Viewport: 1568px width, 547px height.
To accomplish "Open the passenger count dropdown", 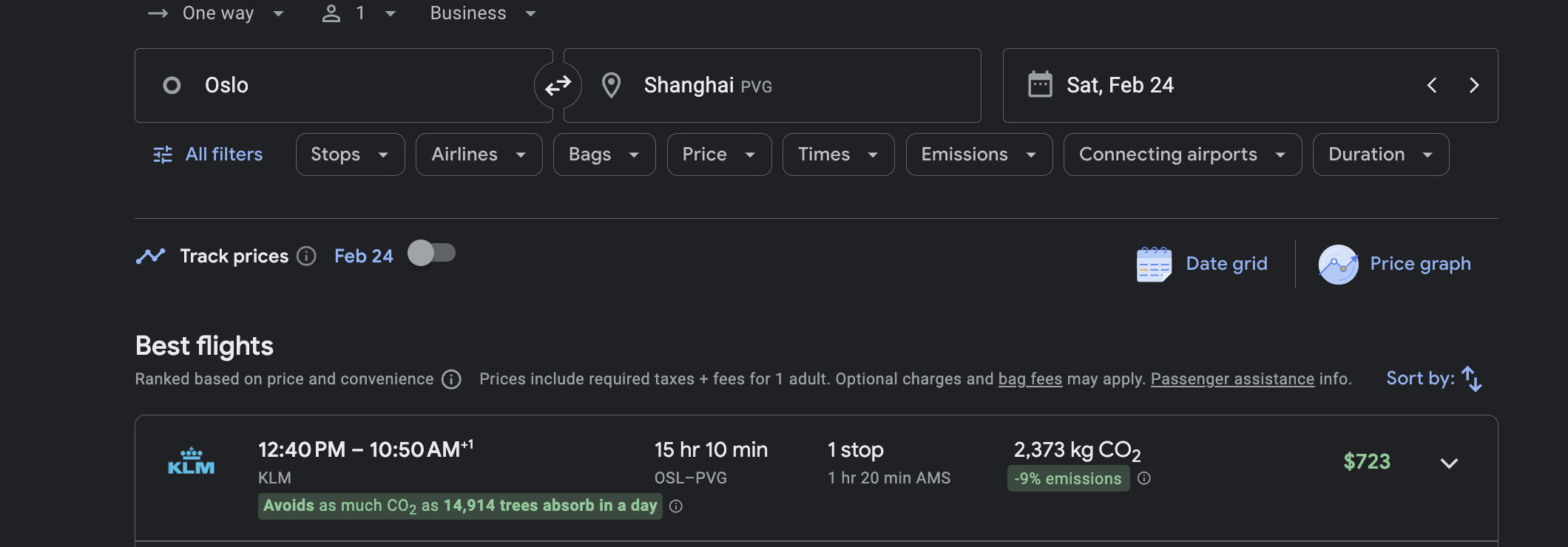I will (x=359, y=13).
